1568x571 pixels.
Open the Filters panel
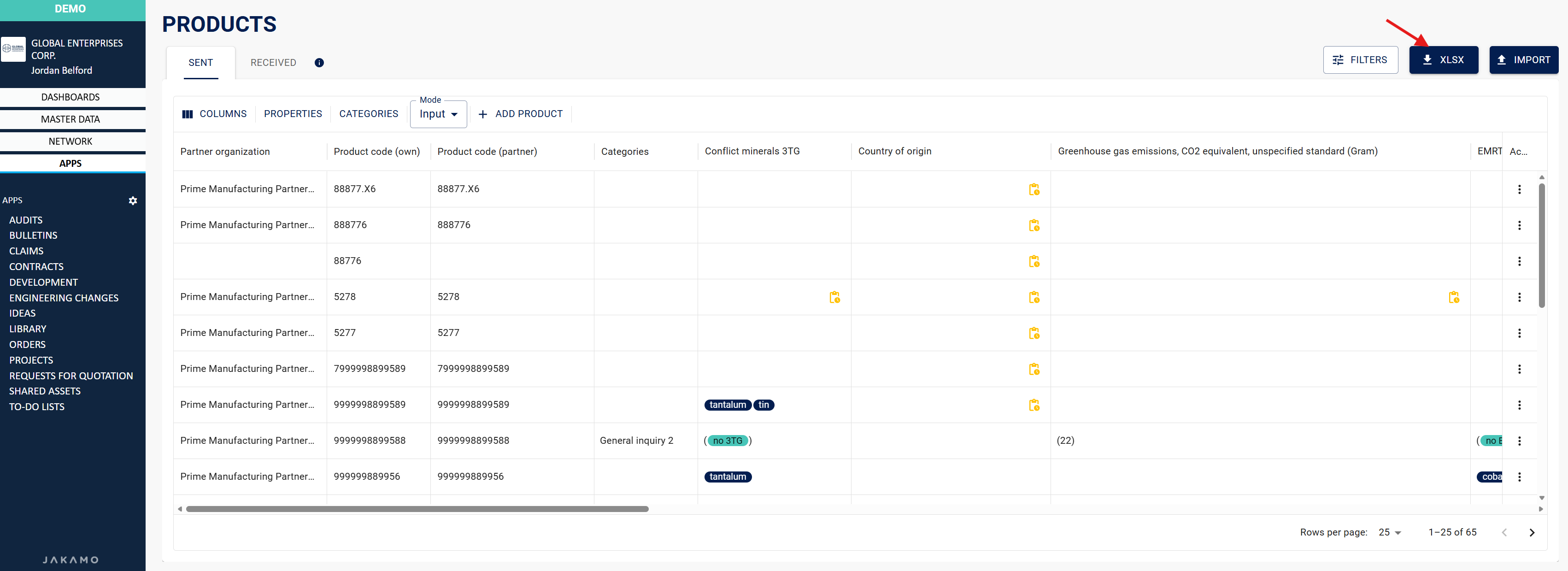(x=1360, y=59)
